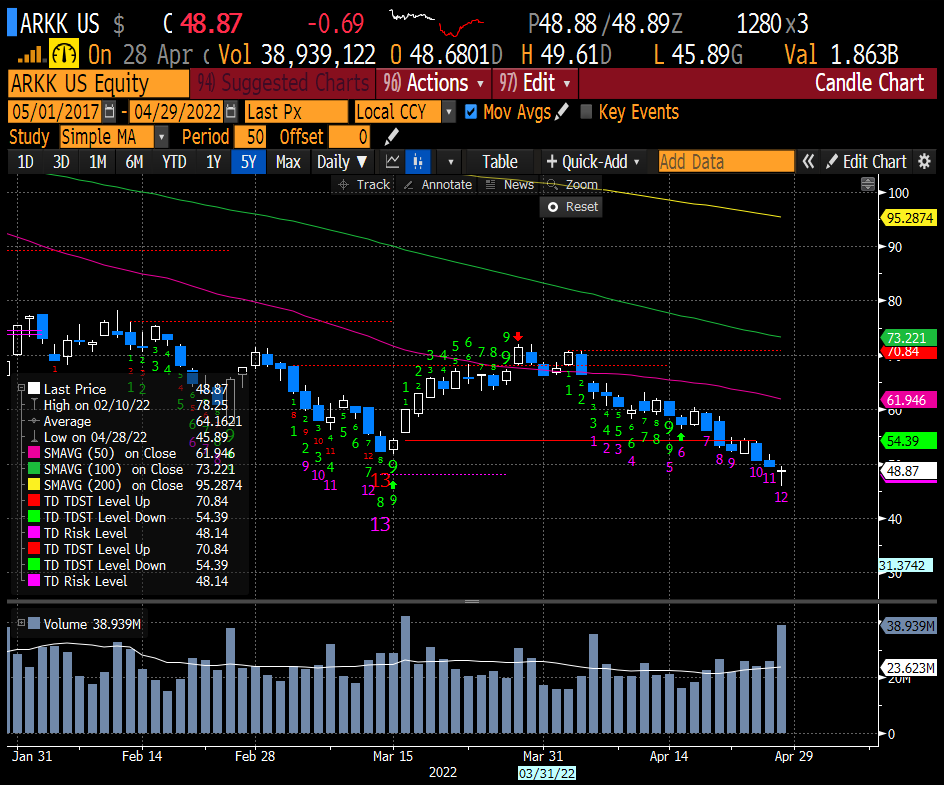Click the Reset button
944x785 pixels.
tap(572, 207)
